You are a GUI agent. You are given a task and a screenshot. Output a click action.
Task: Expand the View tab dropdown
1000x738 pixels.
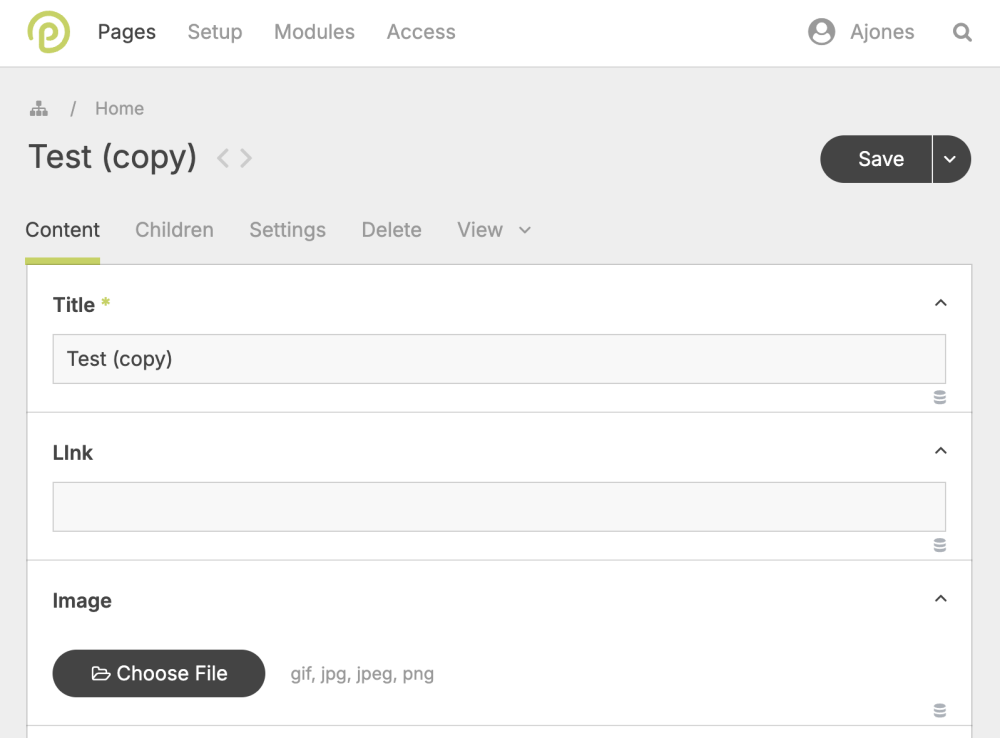(x=524, y=230)
